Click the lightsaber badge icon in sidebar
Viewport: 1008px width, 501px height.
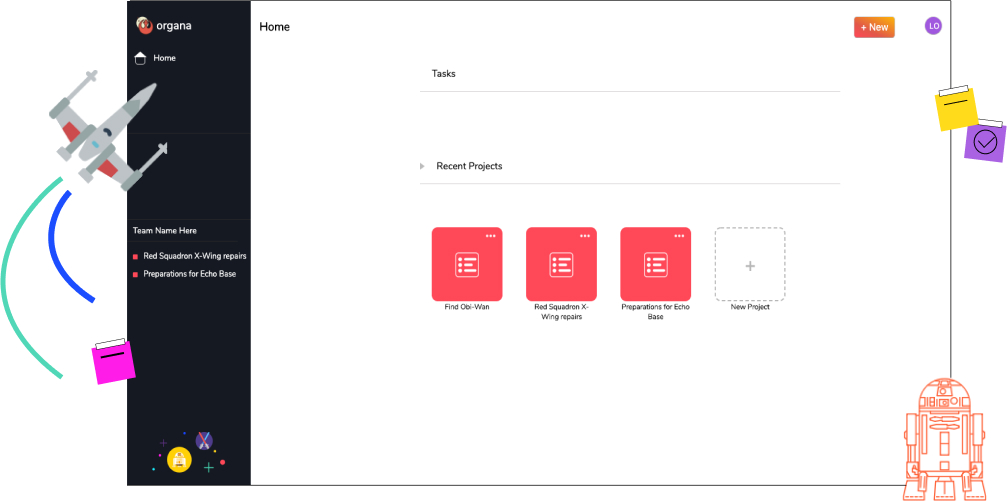tap(204, 441)
